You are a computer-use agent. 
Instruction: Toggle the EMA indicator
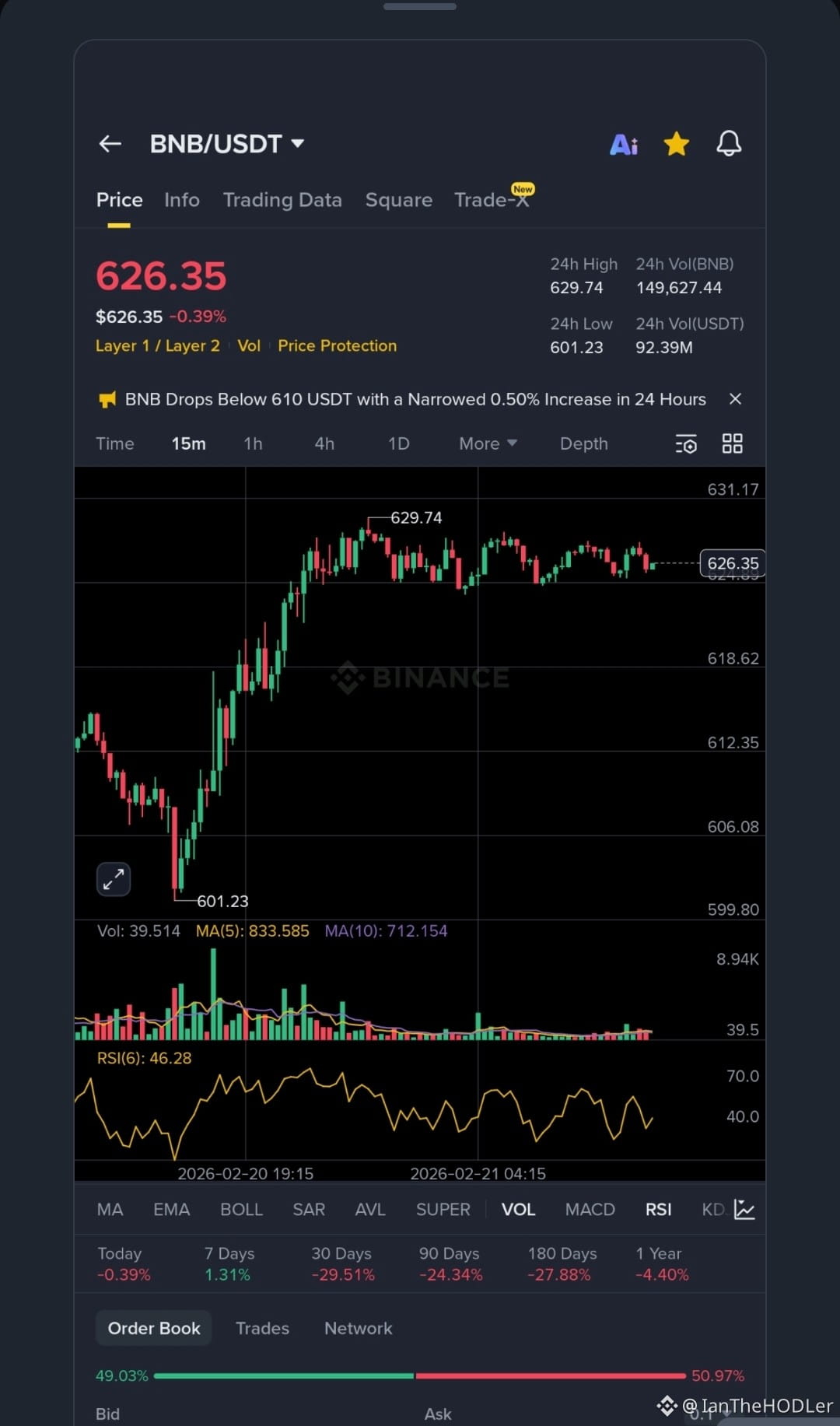[x=171, y=1210]
